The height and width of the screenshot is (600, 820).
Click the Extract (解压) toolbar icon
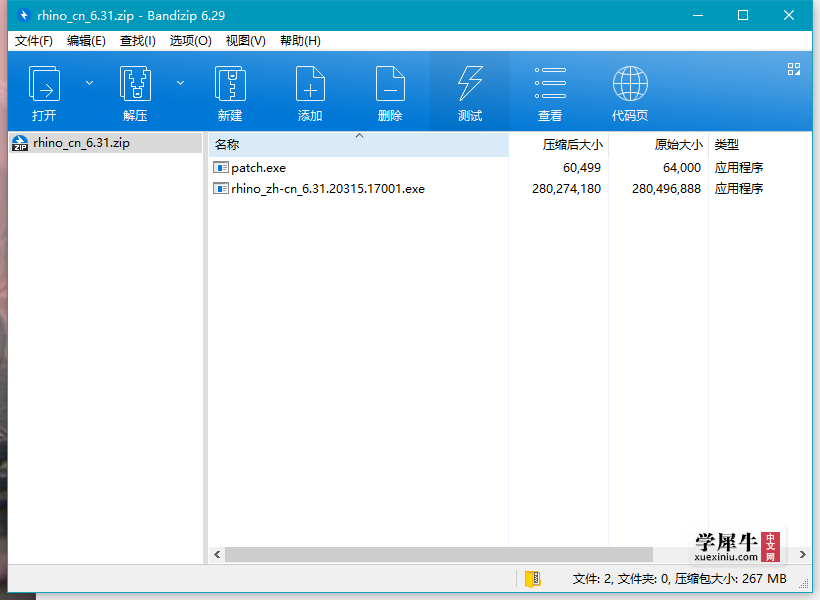pos(135,84)
